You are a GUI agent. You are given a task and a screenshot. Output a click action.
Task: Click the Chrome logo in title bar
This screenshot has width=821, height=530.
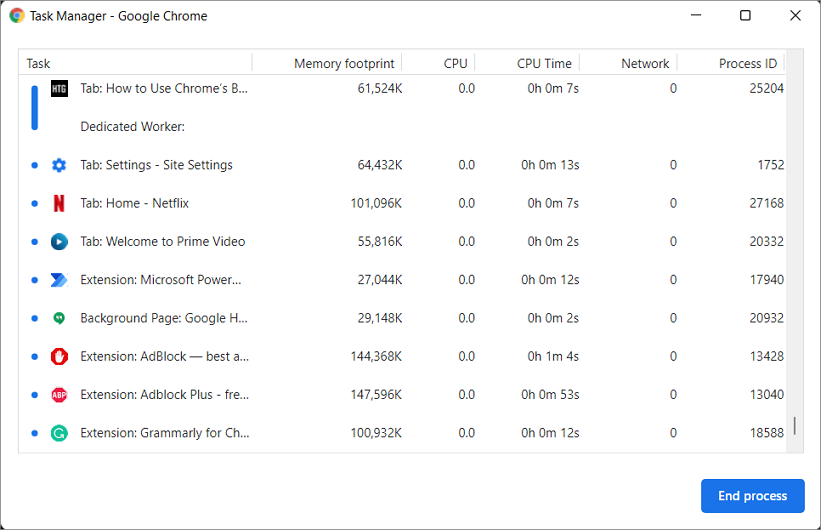17,16
